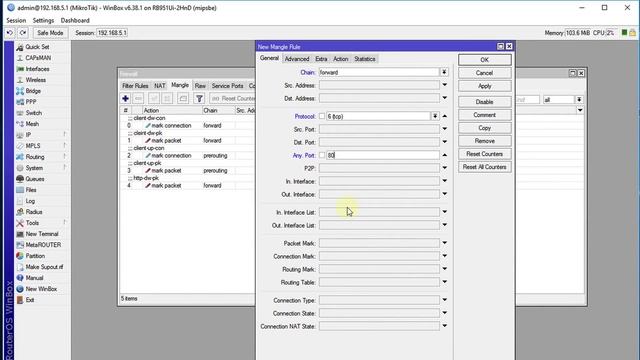Switch to Action tab

[340, 59]
